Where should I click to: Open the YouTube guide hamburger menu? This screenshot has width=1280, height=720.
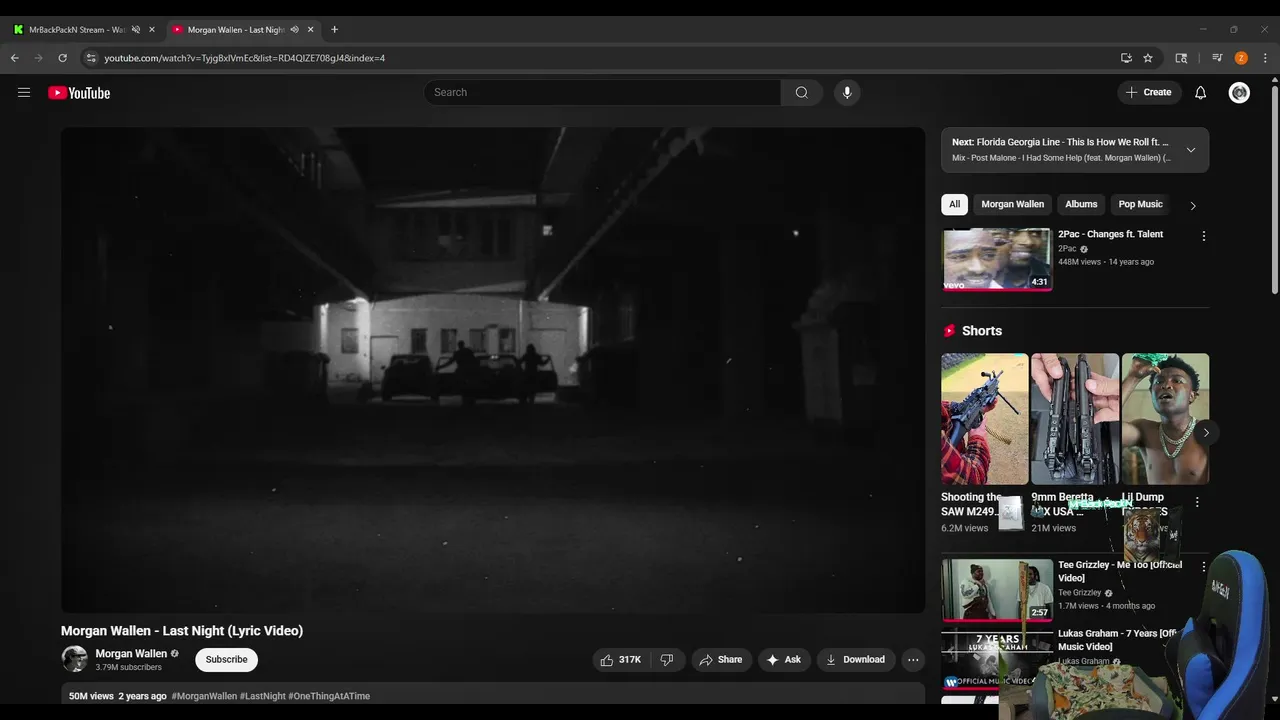click(x=24, y=92)
